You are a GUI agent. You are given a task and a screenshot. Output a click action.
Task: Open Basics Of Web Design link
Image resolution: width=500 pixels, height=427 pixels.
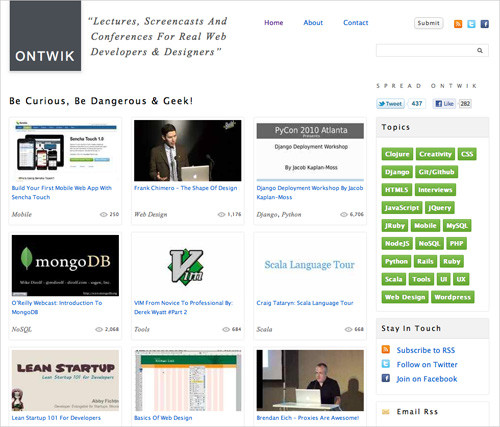163,418
